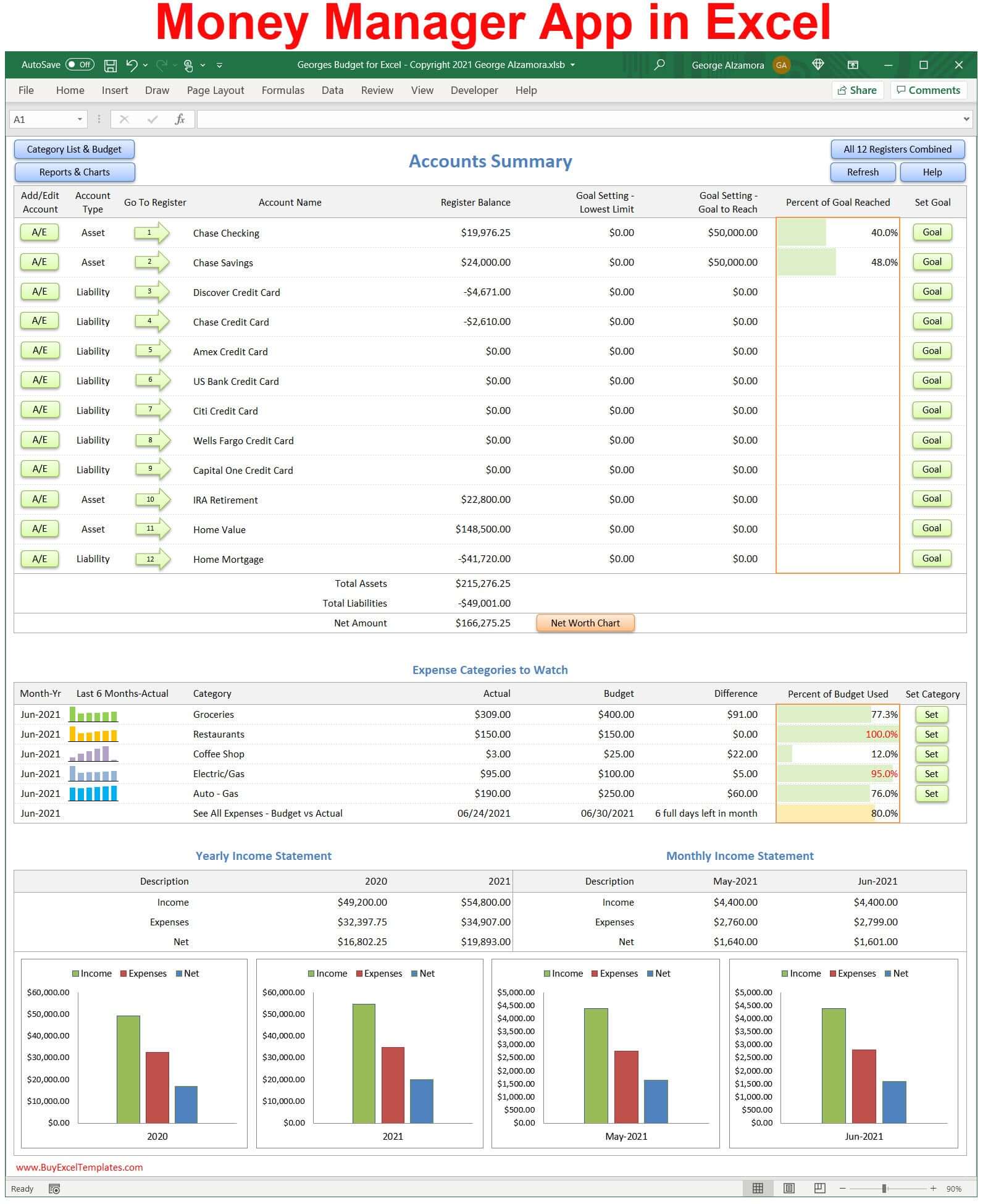Click the Net Worth Chart button
Screen dimensions: 983x1204
pos(585,623)
